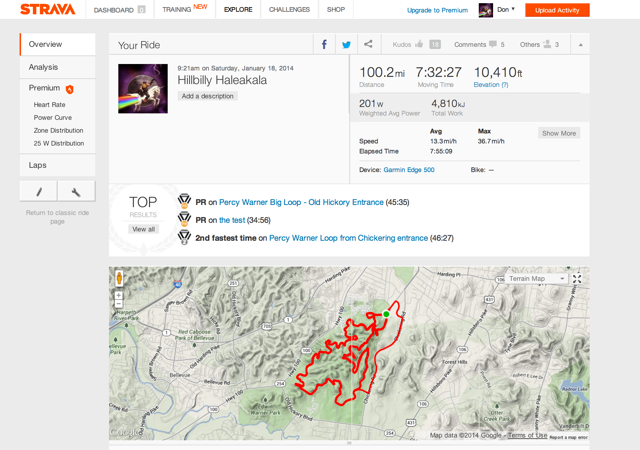
Task: Open the Laps section
Action: click(38, 165)
